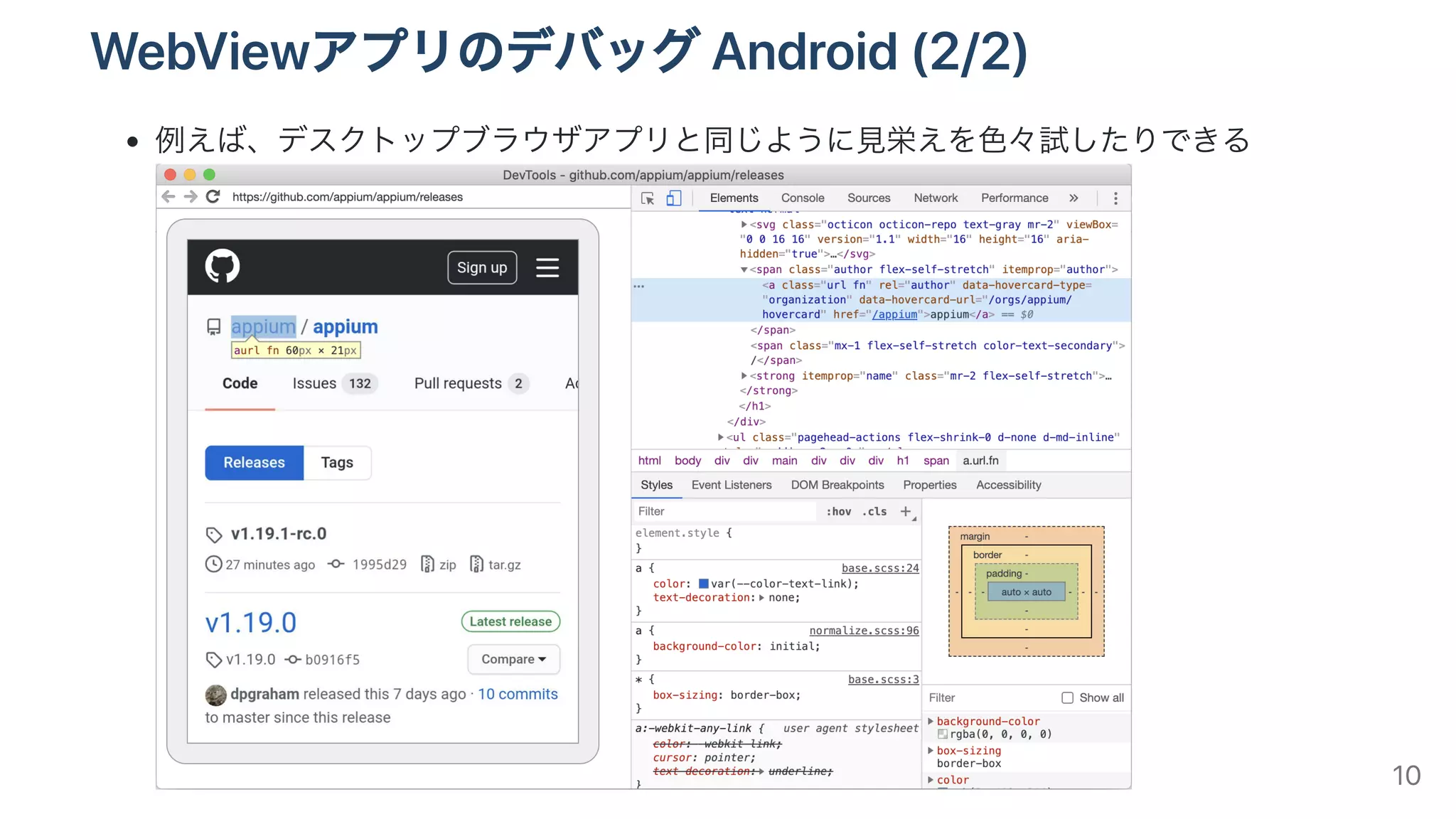Click the ellipsis beside the selected DOM node

coord(639,286)
